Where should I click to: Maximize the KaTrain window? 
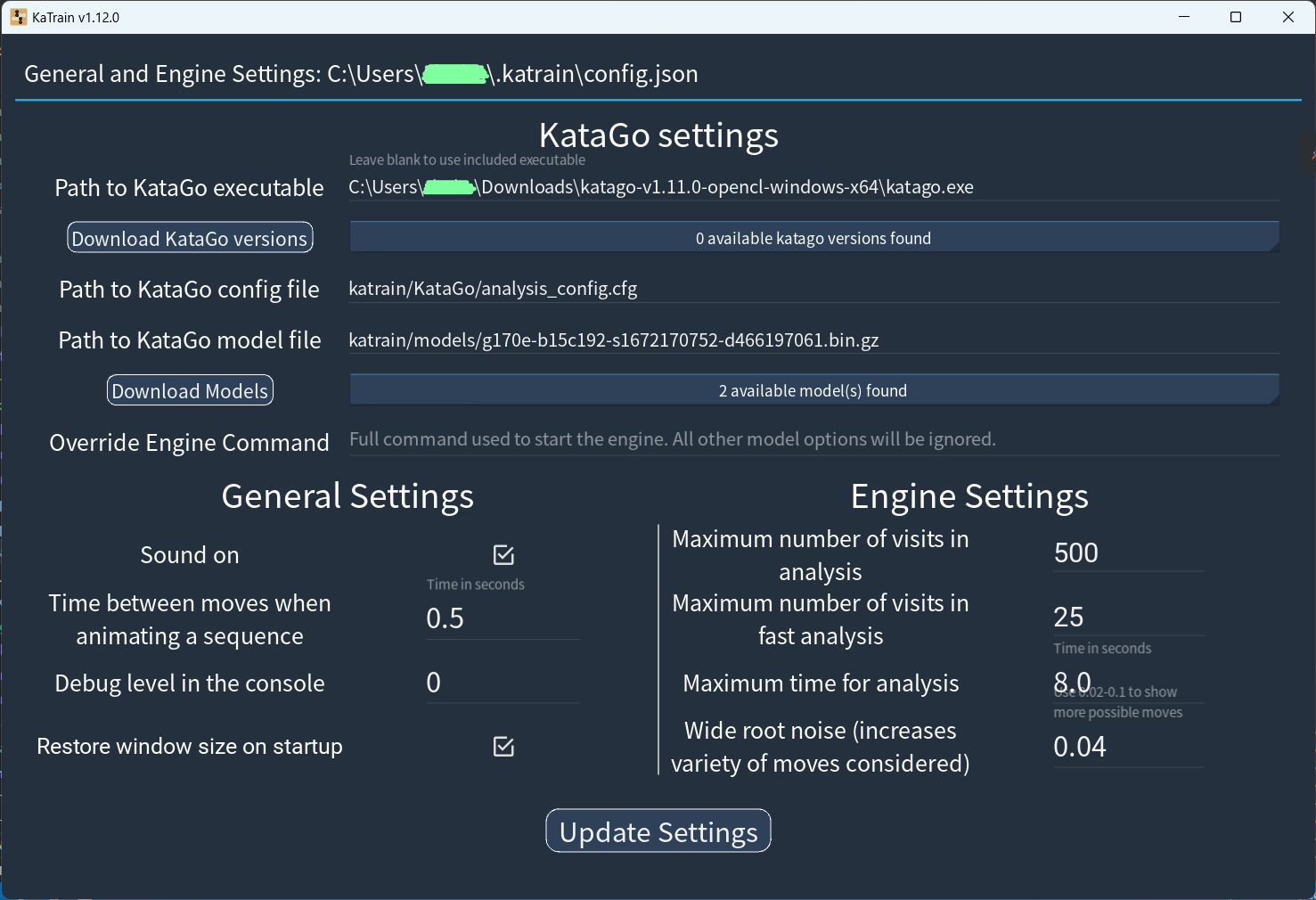coord(1236,17)
